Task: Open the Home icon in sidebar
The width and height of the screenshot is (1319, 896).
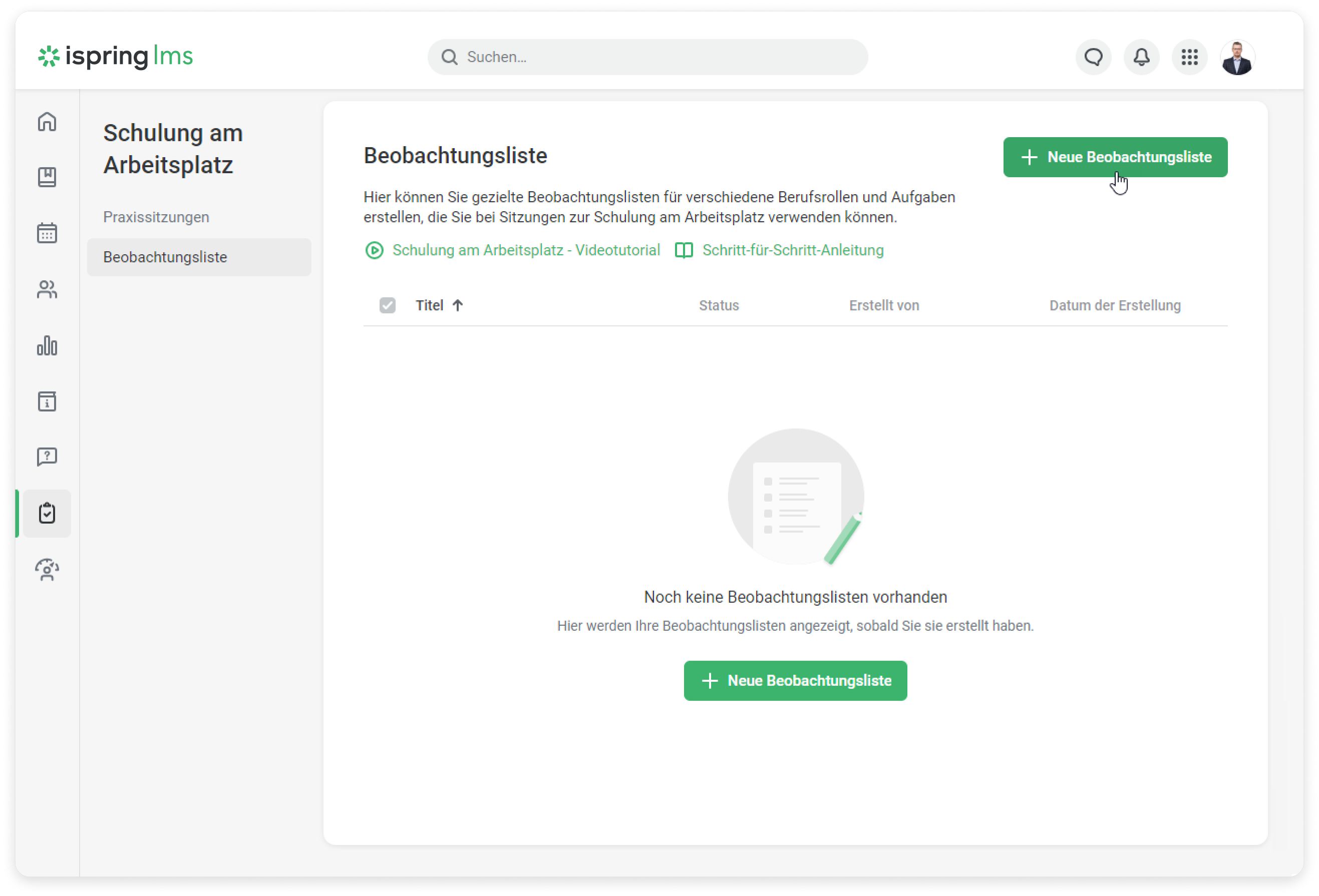Action: coord(47,122)
